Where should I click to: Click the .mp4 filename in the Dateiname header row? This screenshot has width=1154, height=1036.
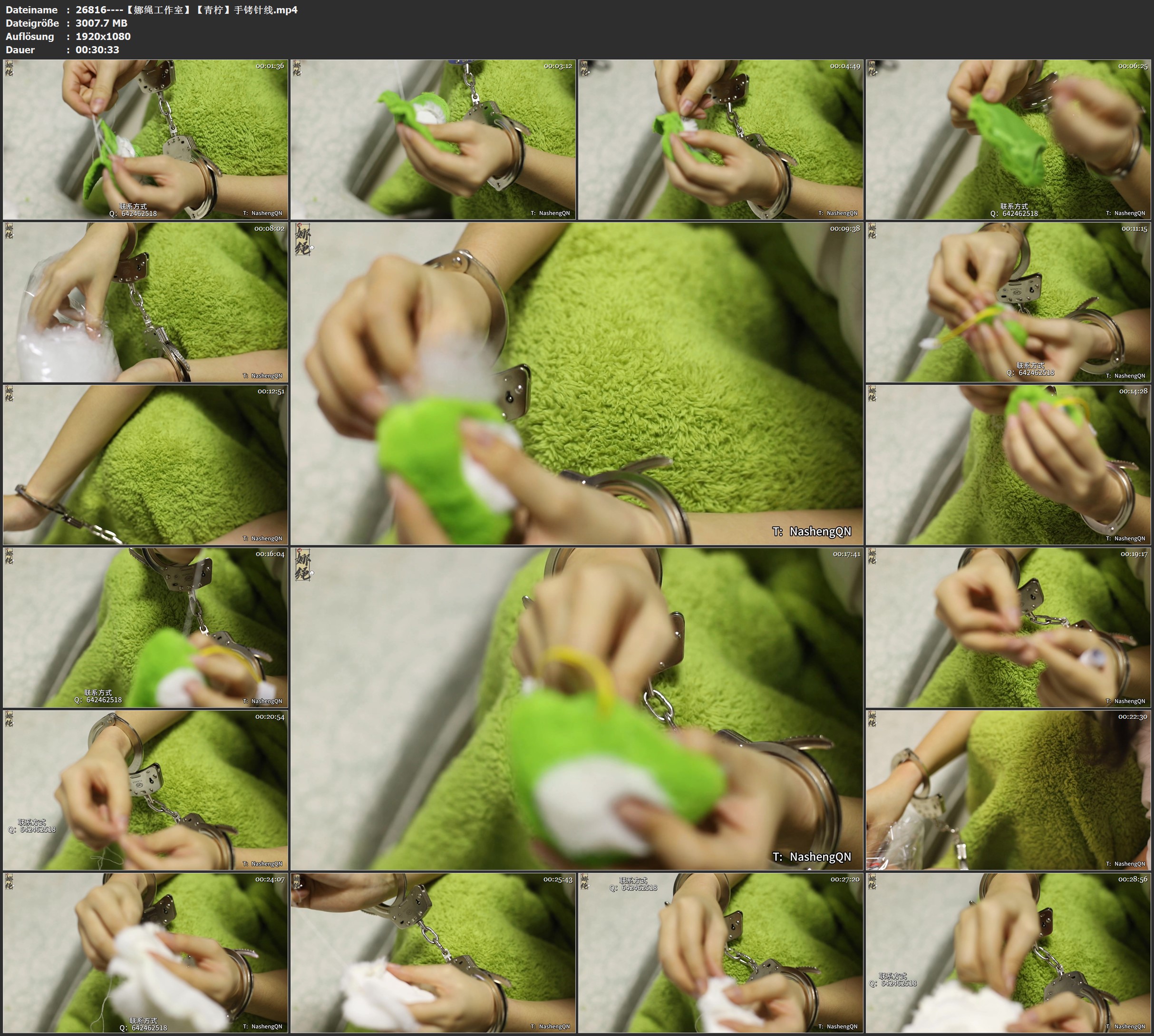pyautogui.click(x=187, y=10)
